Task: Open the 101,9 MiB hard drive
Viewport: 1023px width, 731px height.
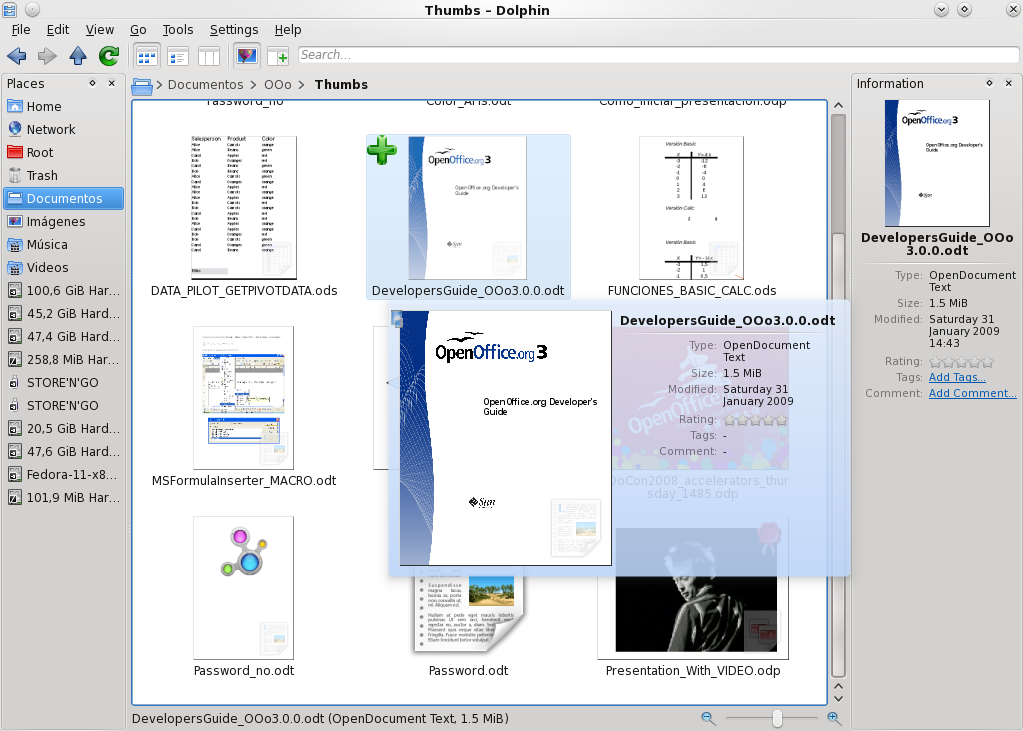Action: pos(63,497)
